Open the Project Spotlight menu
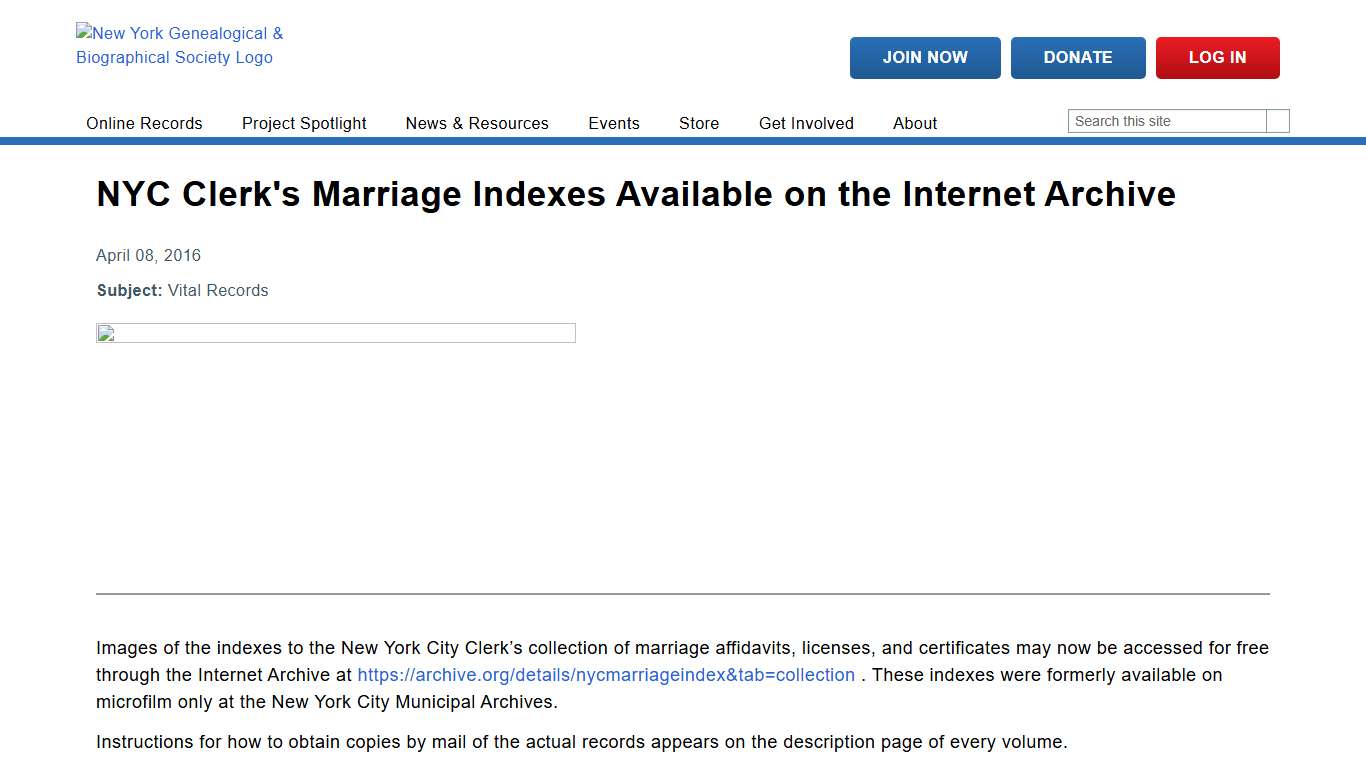 [x=304, y=123]
